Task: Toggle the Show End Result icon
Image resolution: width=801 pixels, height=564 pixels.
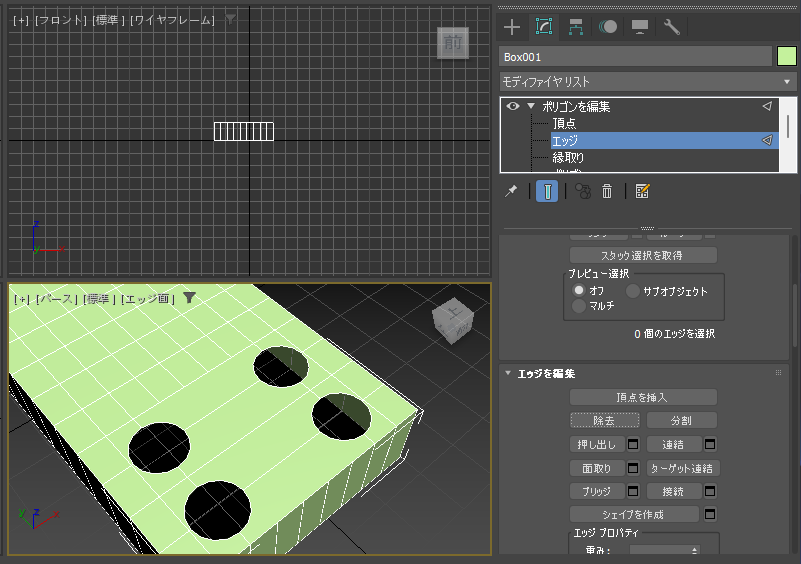Action: pos(547,192)
